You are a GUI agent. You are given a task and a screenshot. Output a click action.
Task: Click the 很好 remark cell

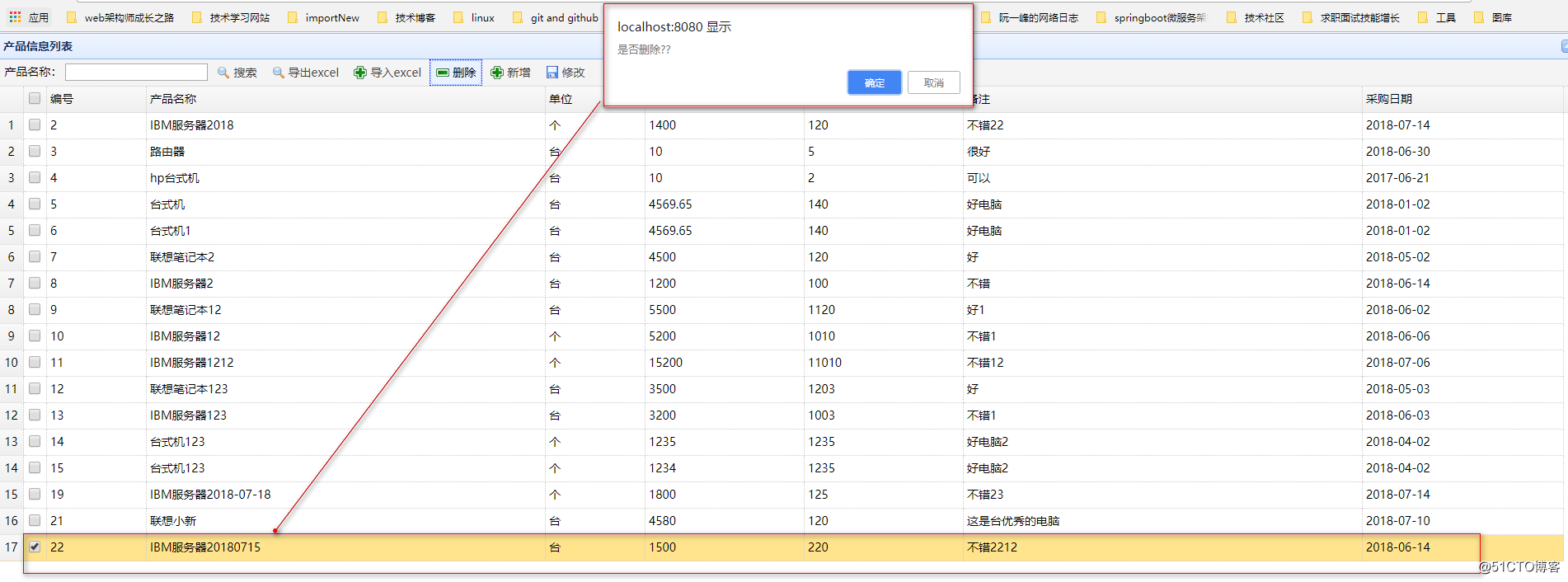[x=1162, y=152]
